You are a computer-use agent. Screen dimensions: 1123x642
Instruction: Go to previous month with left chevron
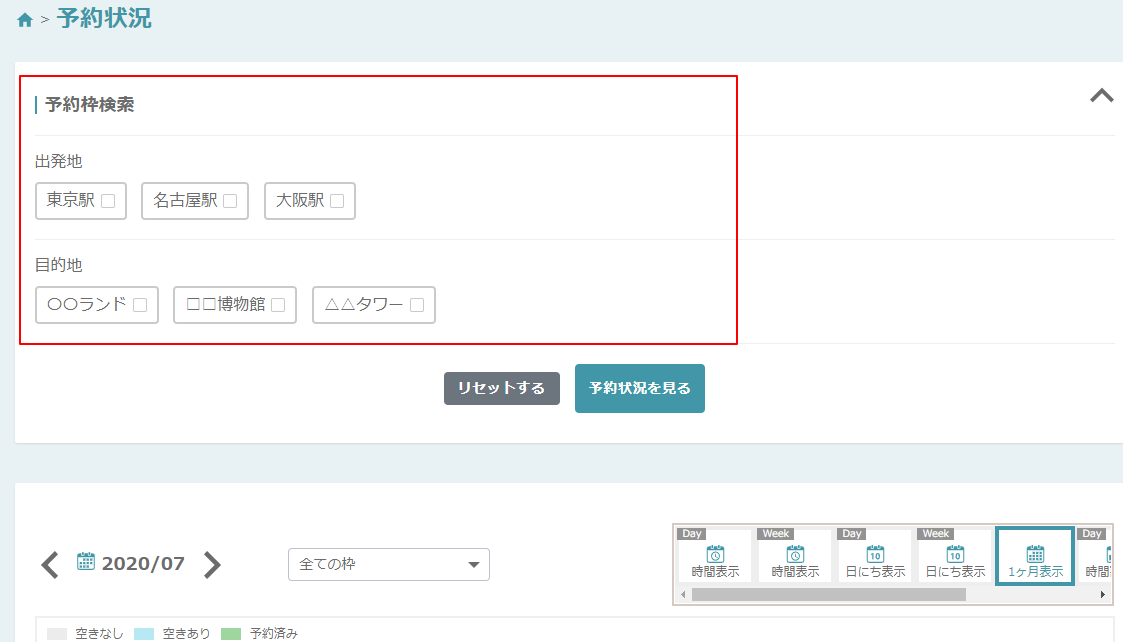pyautogui.click(x=50, y=565)
